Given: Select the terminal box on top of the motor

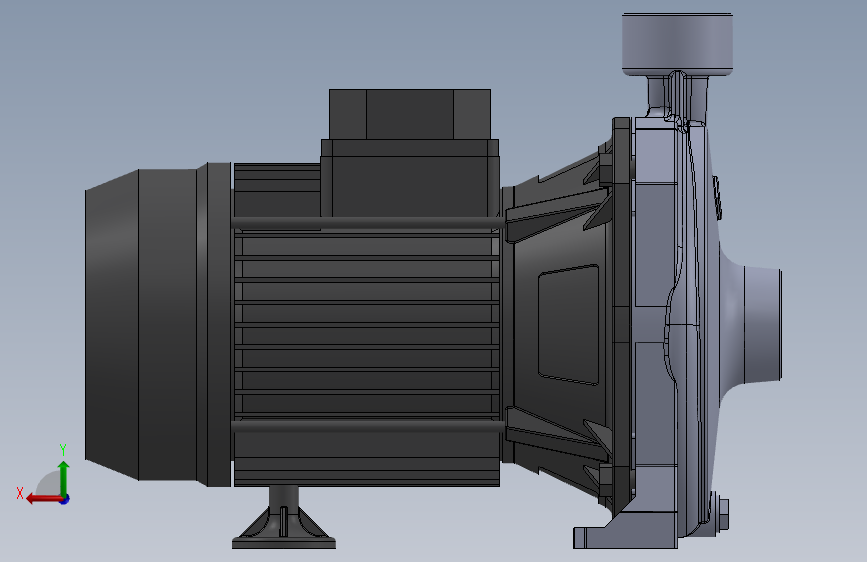Looking at the screenshot, I should click(x=410, y=152).
